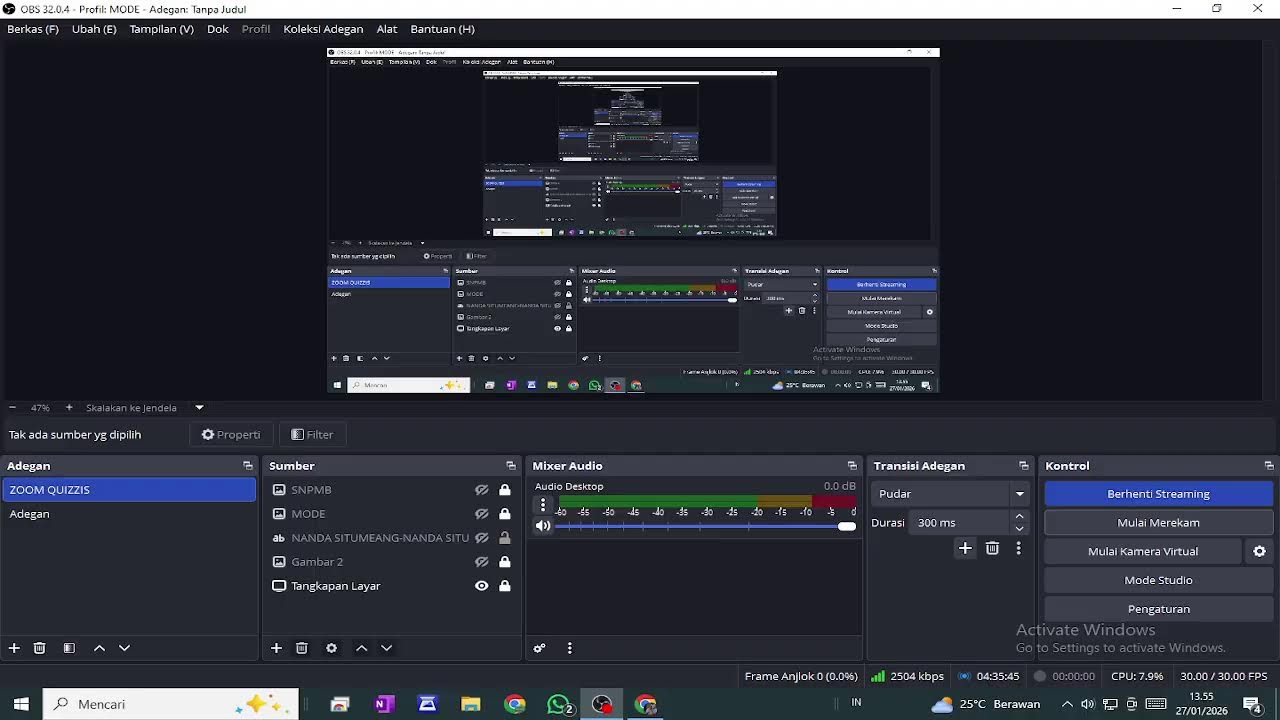Move scene down in Adegan panel
The image size is (1280, 720).
pyautogui.click(x=124, y=648)
